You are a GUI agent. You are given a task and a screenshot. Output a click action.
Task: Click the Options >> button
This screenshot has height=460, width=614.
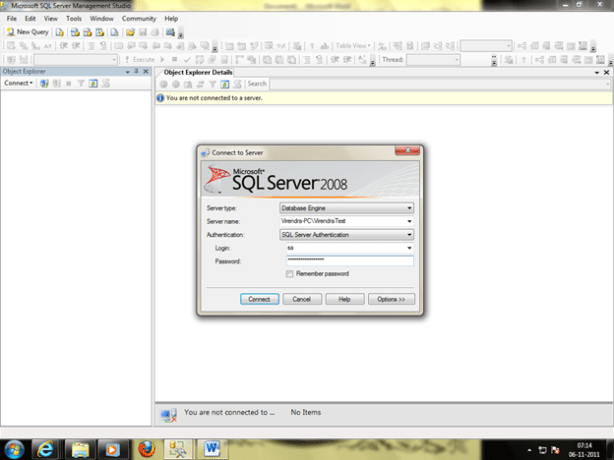390,299
